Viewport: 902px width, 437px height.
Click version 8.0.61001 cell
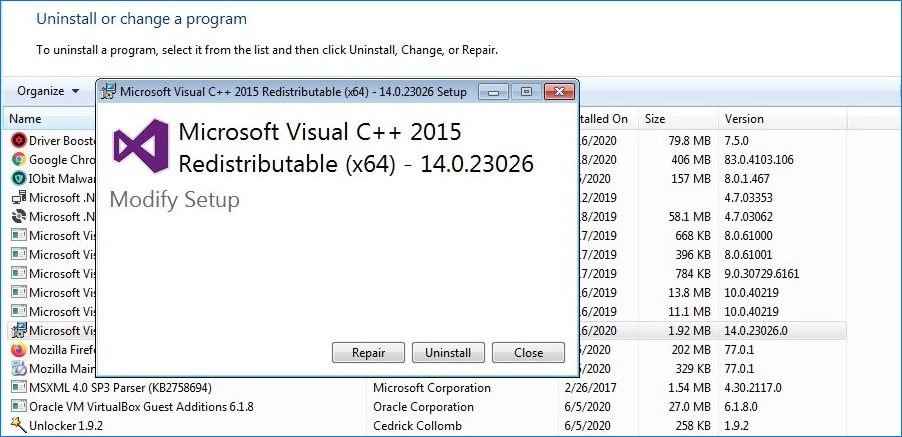pos(748,254)
